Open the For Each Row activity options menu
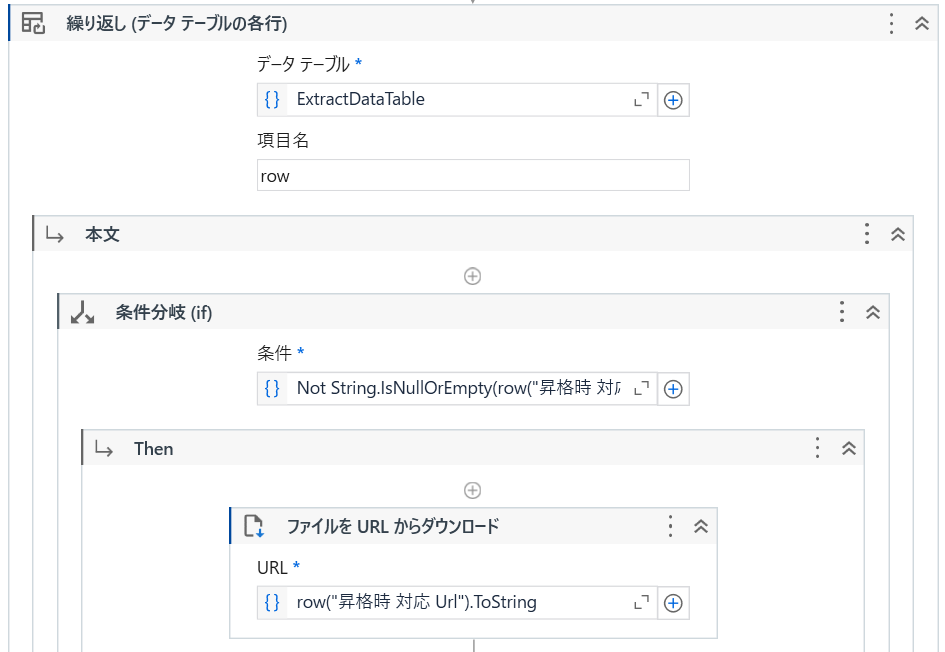 click(891, 24)
